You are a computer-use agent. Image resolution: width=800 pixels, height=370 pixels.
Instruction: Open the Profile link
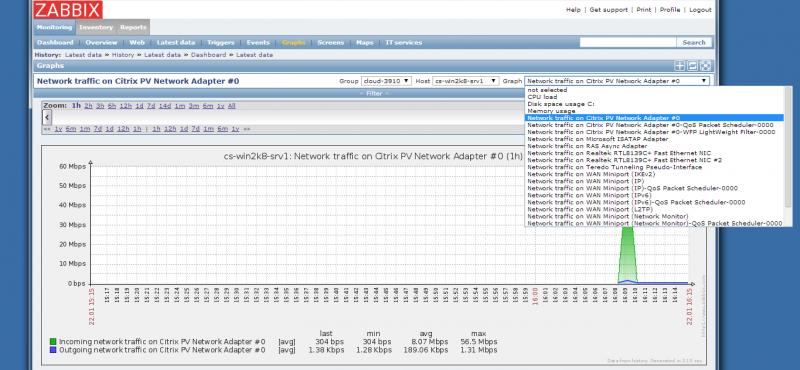pos(669,10)
